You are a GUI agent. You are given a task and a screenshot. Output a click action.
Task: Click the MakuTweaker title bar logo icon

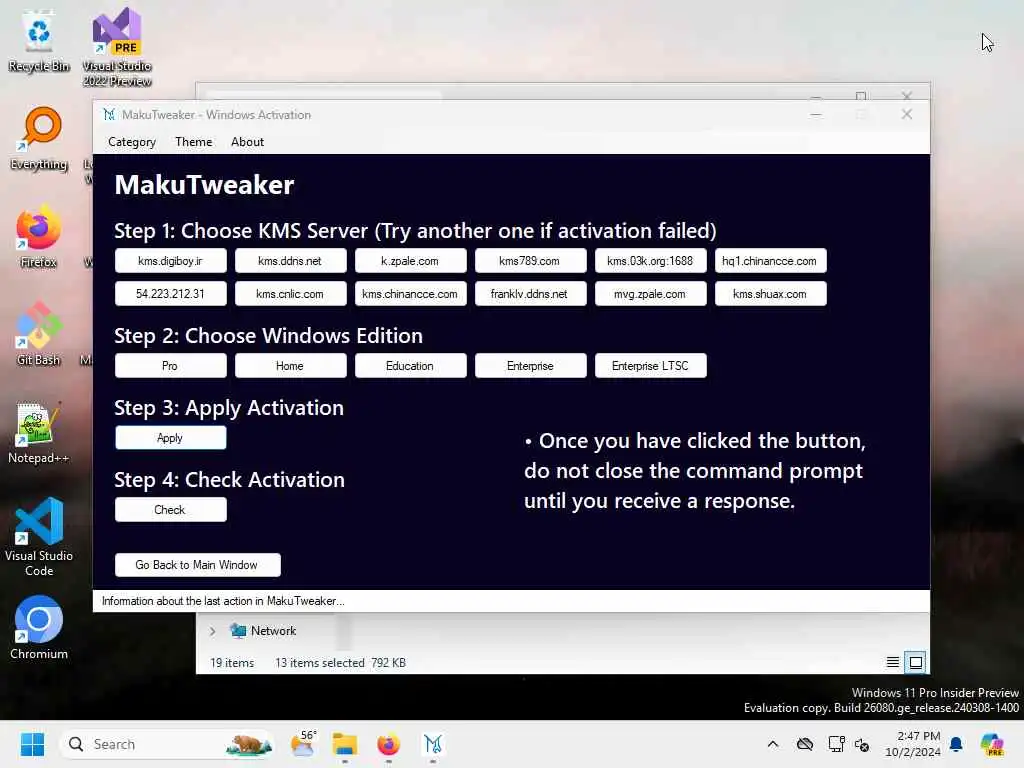coord(109,115)
